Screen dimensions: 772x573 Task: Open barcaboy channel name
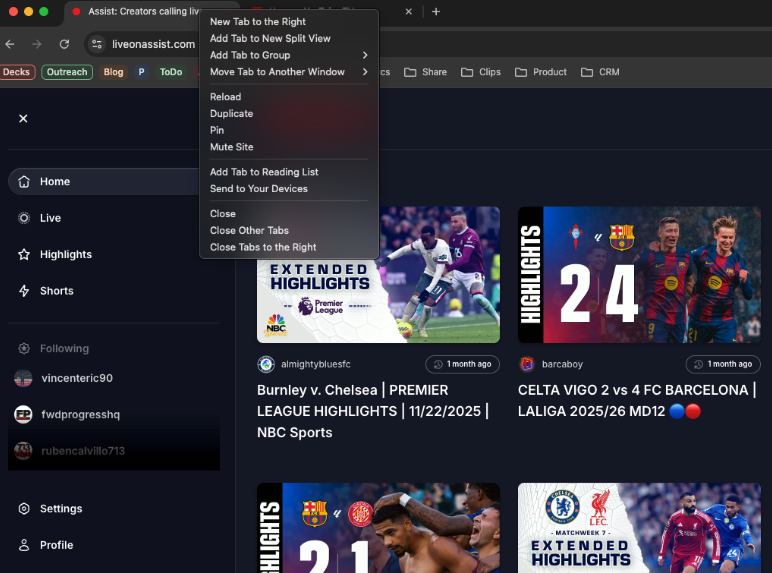tap(562, 364)
